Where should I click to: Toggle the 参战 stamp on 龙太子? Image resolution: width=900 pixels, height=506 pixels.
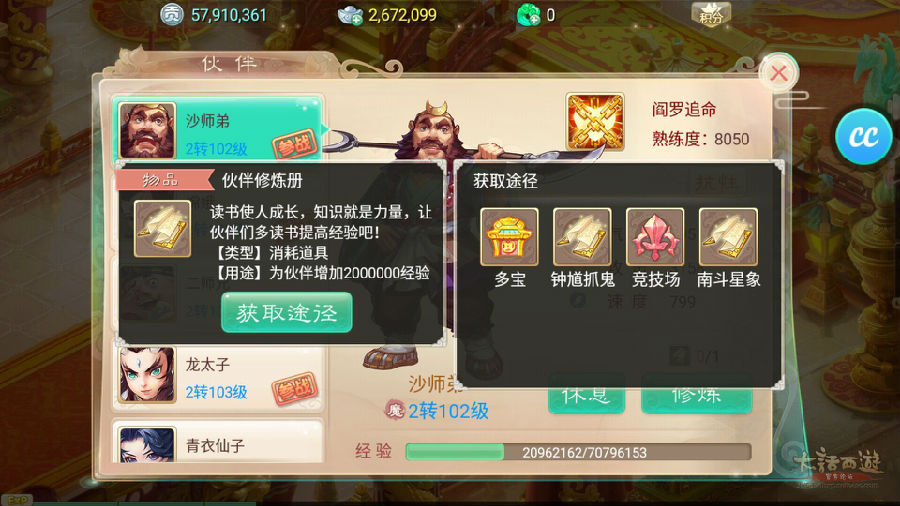(294, 389)
